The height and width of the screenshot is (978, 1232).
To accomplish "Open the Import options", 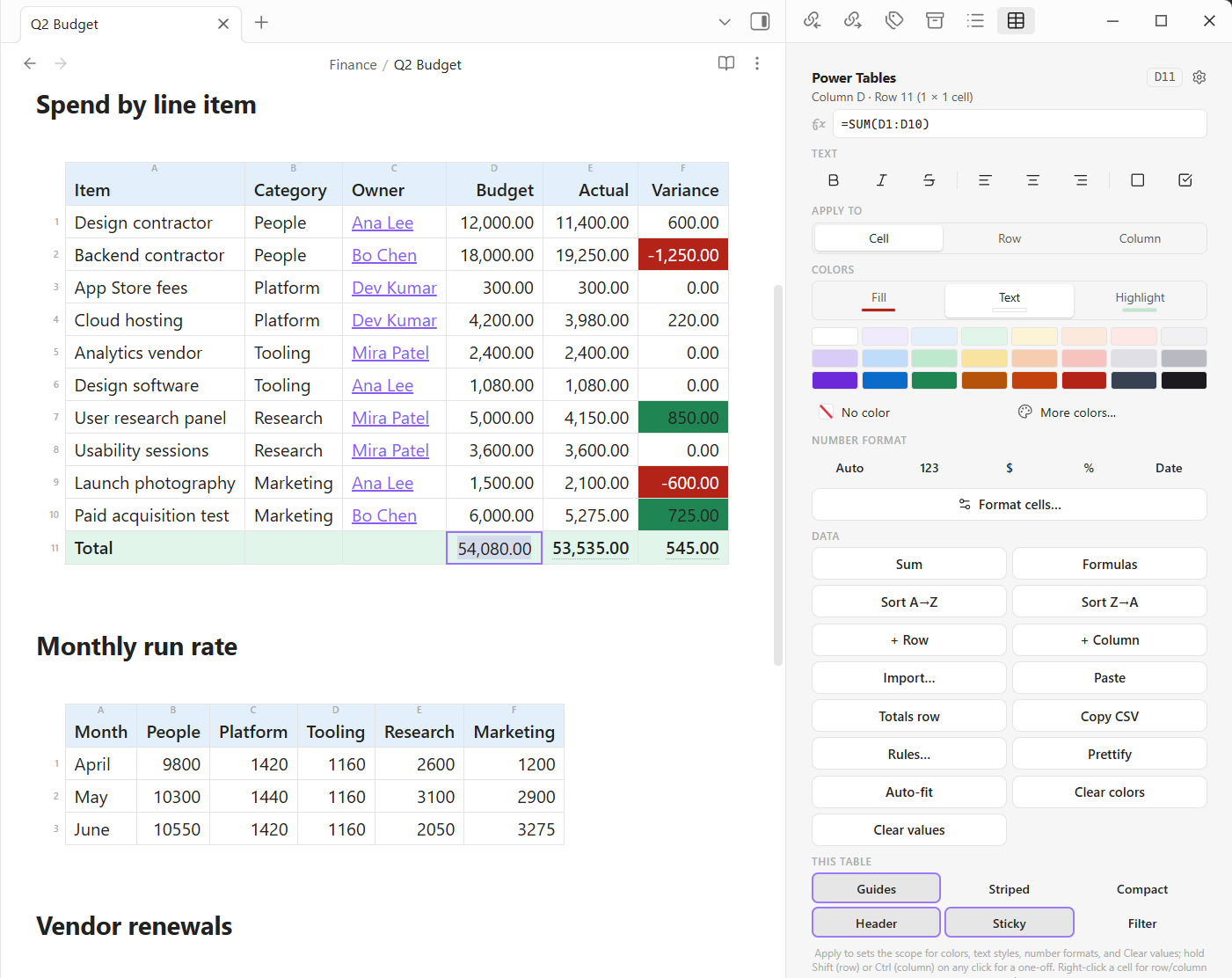I will pyautogui.click(x=908, y=677).
